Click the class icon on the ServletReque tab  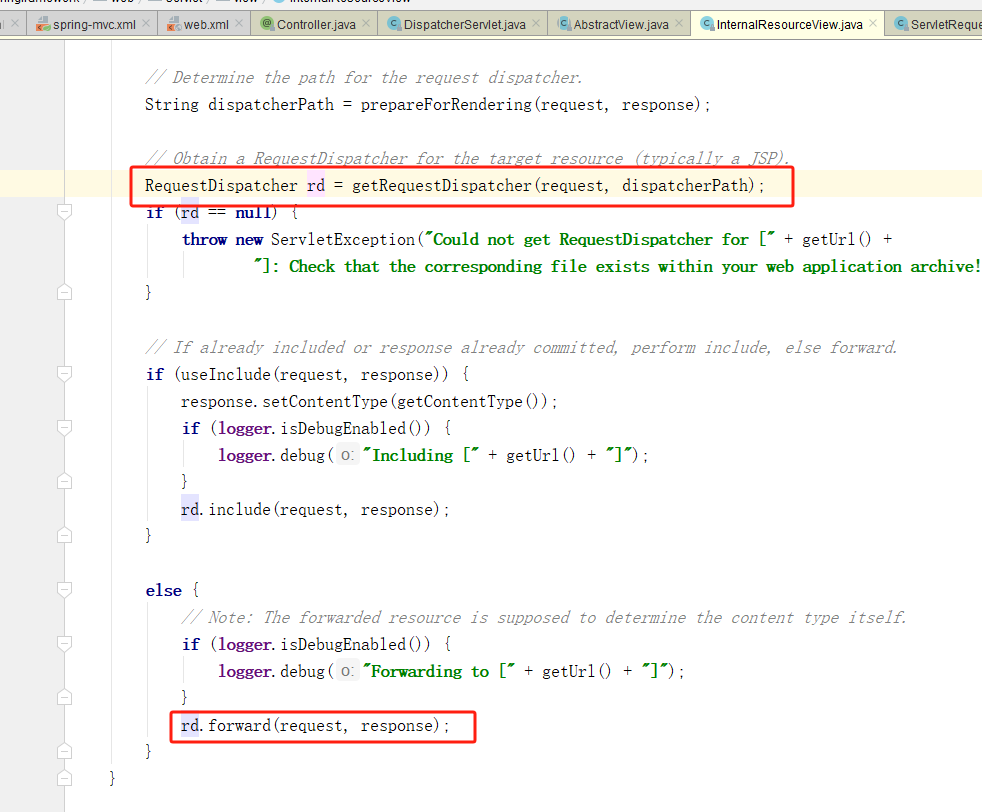901,24
